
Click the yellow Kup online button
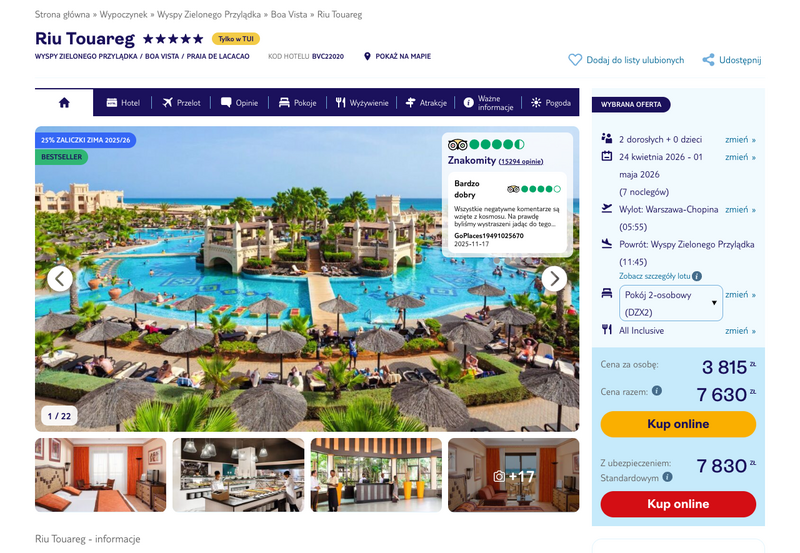(678, 424)
